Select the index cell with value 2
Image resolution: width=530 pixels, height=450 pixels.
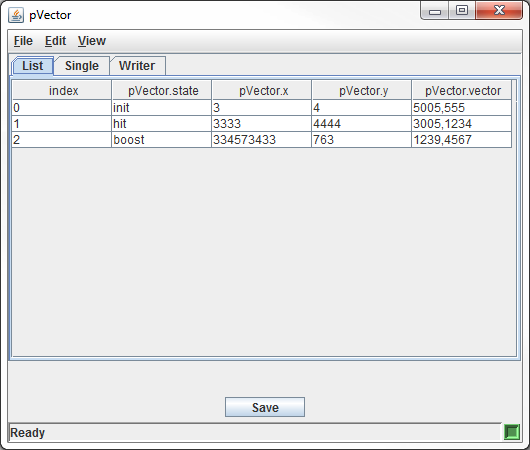(x=62, y=140)
